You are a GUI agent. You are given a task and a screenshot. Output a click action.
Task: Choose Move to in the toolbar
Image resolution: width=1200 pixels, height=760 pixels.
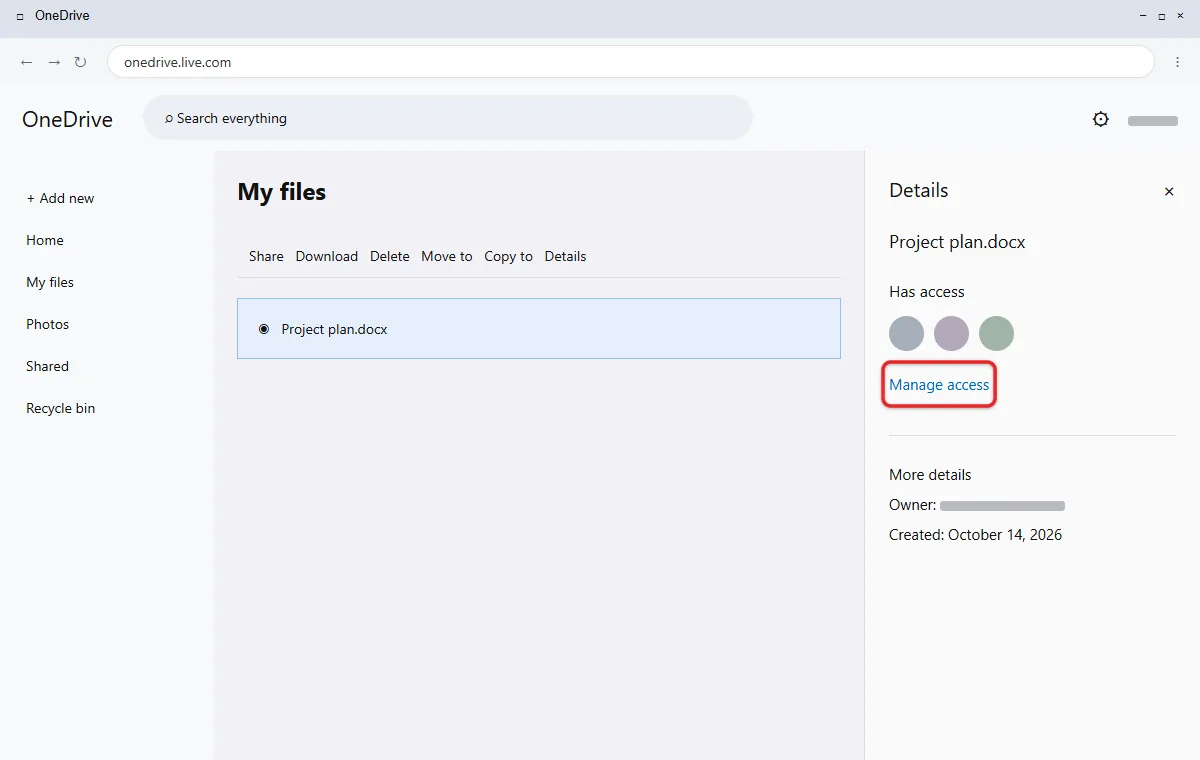pyautogui.click(x=447, y=256)
